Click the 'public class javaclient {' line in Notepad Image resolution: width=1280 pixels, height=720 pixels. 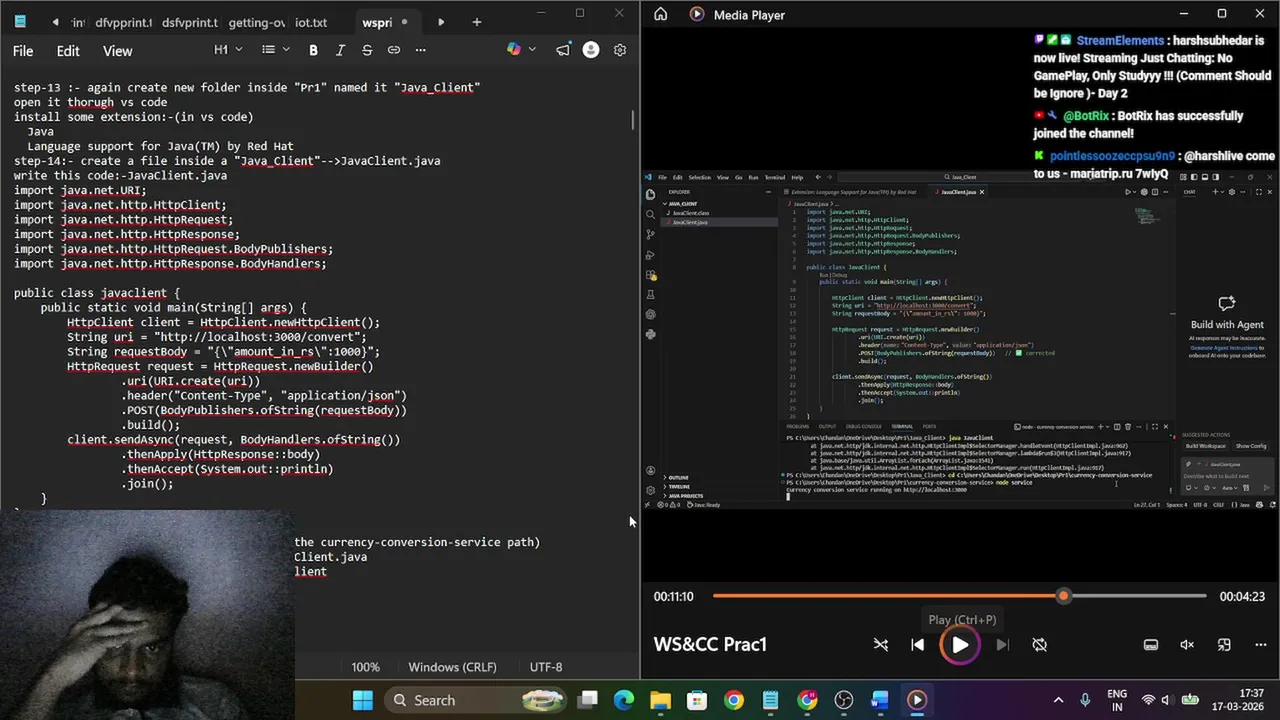click(97, 293)
